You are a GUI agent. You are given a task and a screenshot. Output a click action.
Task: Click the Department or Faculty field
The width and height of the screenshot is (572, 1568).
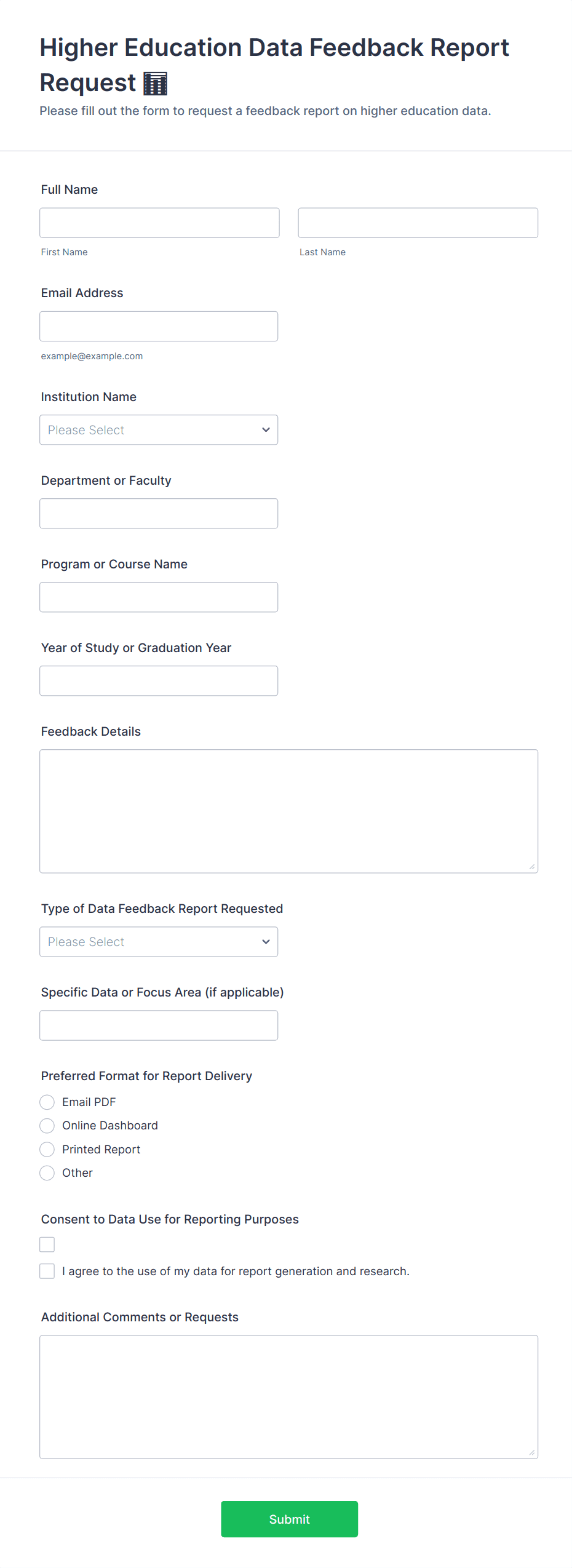pyautogui.click(x=159, y=514)
